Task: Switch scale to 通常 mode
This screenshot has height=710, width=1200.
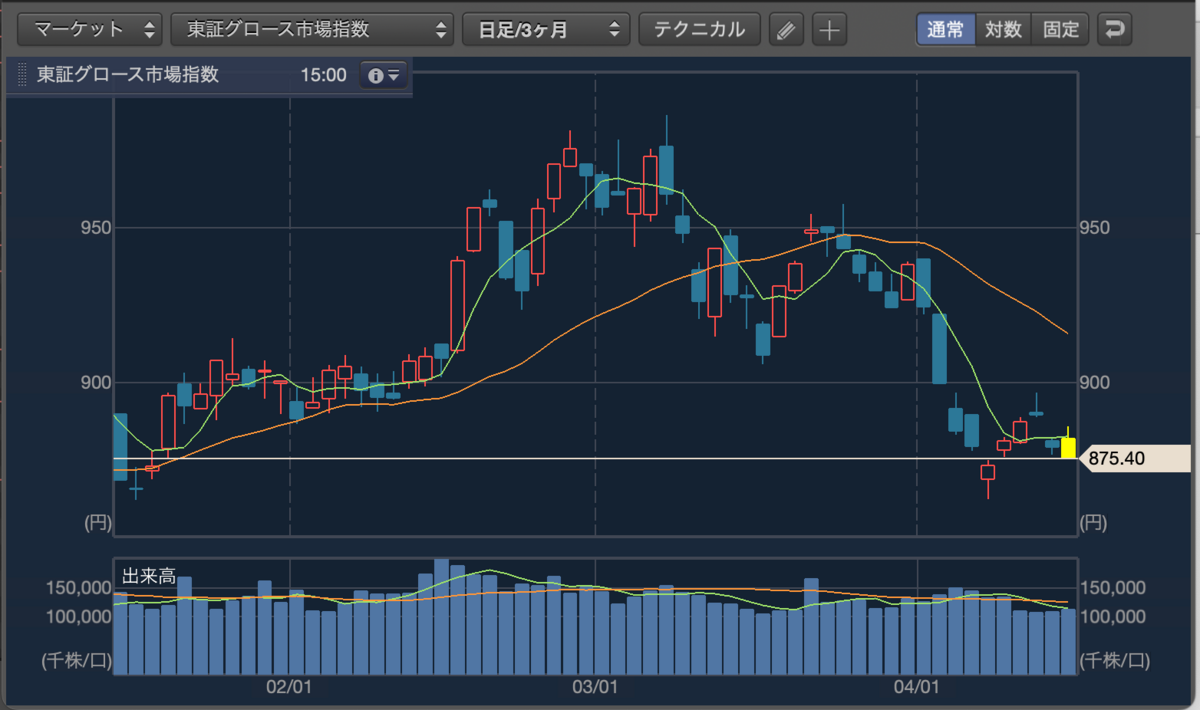Action: coord(945,29)
